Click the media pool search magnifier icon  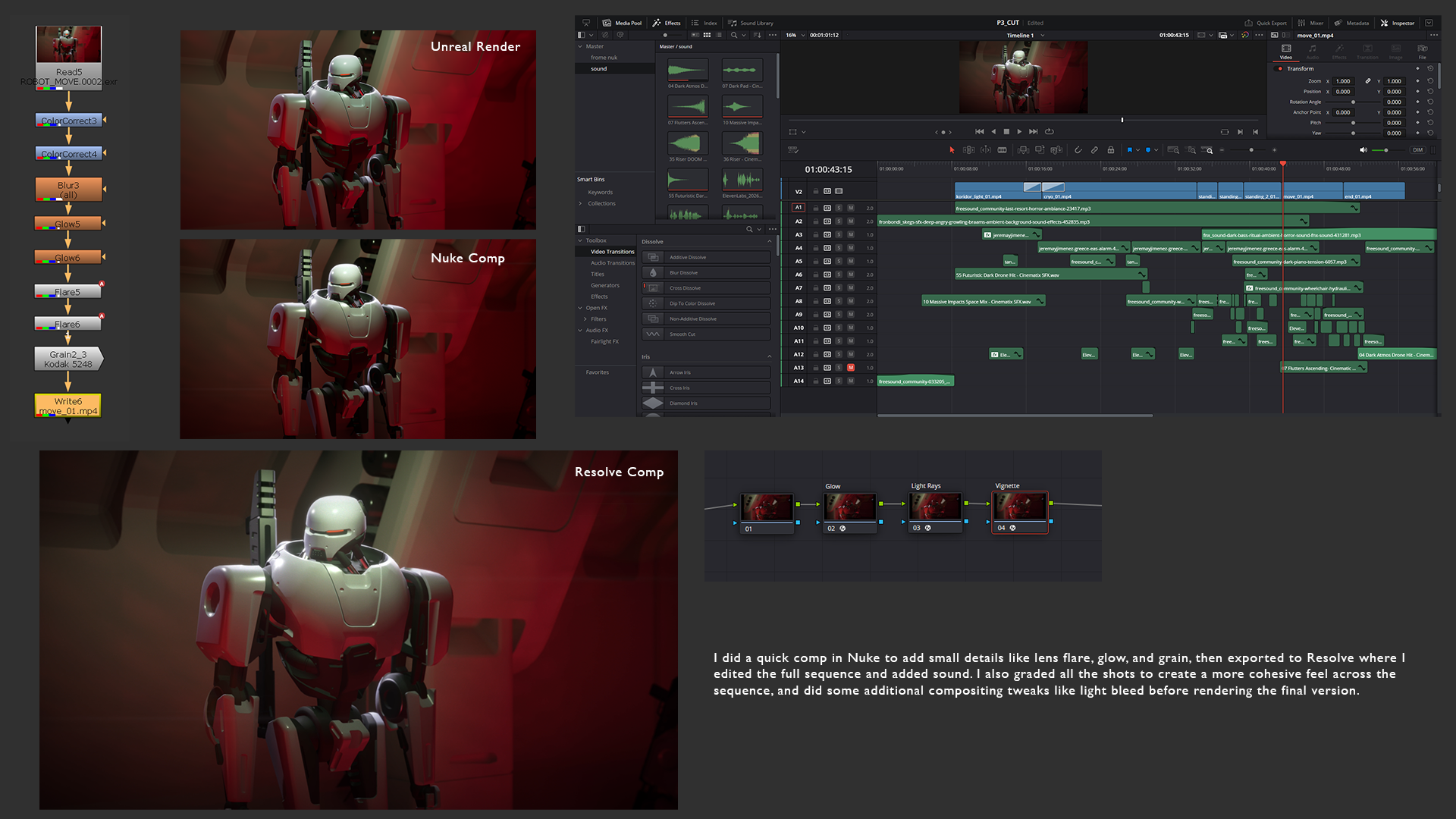[x=733, y=35]
